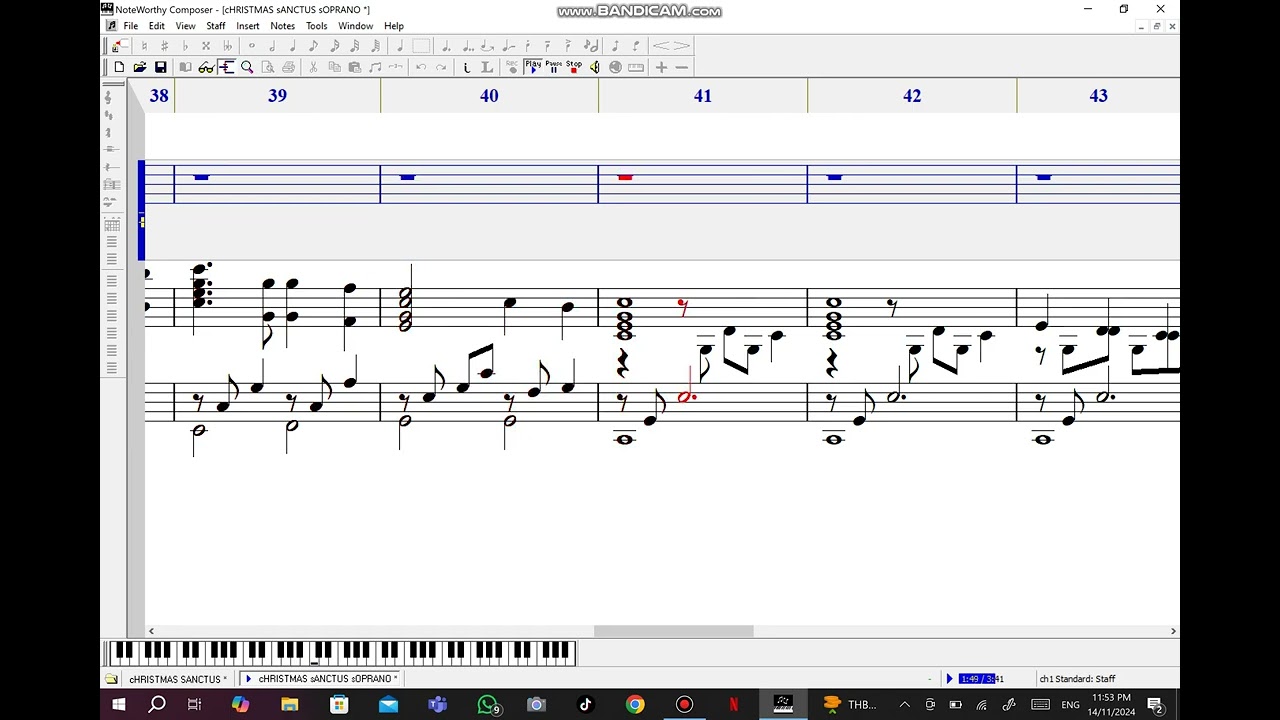Open Google Chrome from the taskbar

click(x=635, y=705)
